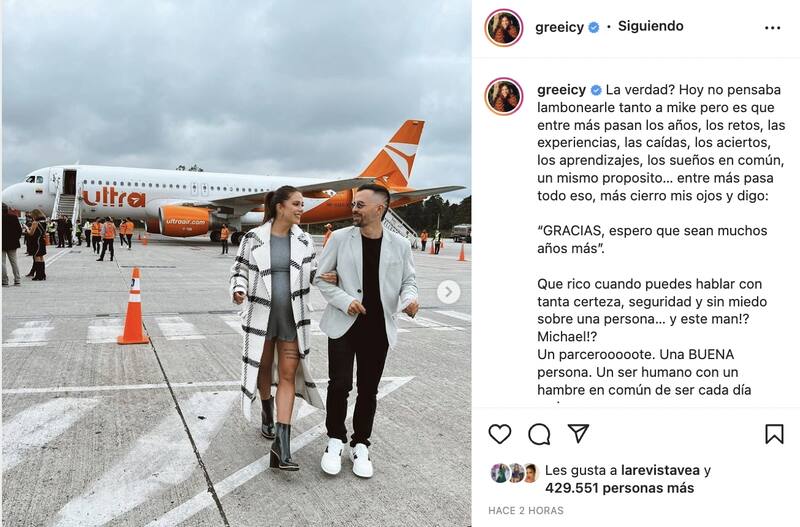Click the greeicy username in the caption

click(x=561, y=90)
